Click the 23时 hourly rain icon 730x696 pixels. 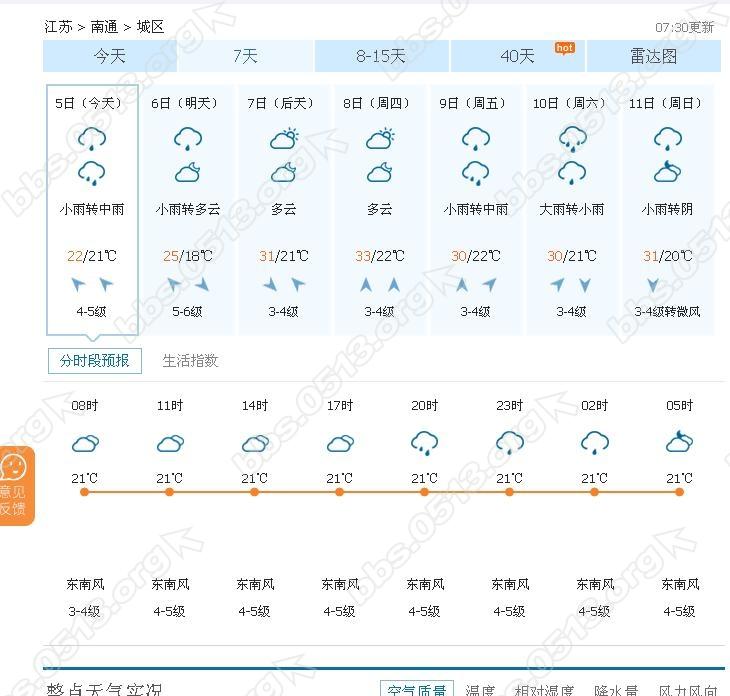click(x=510, y=443)
